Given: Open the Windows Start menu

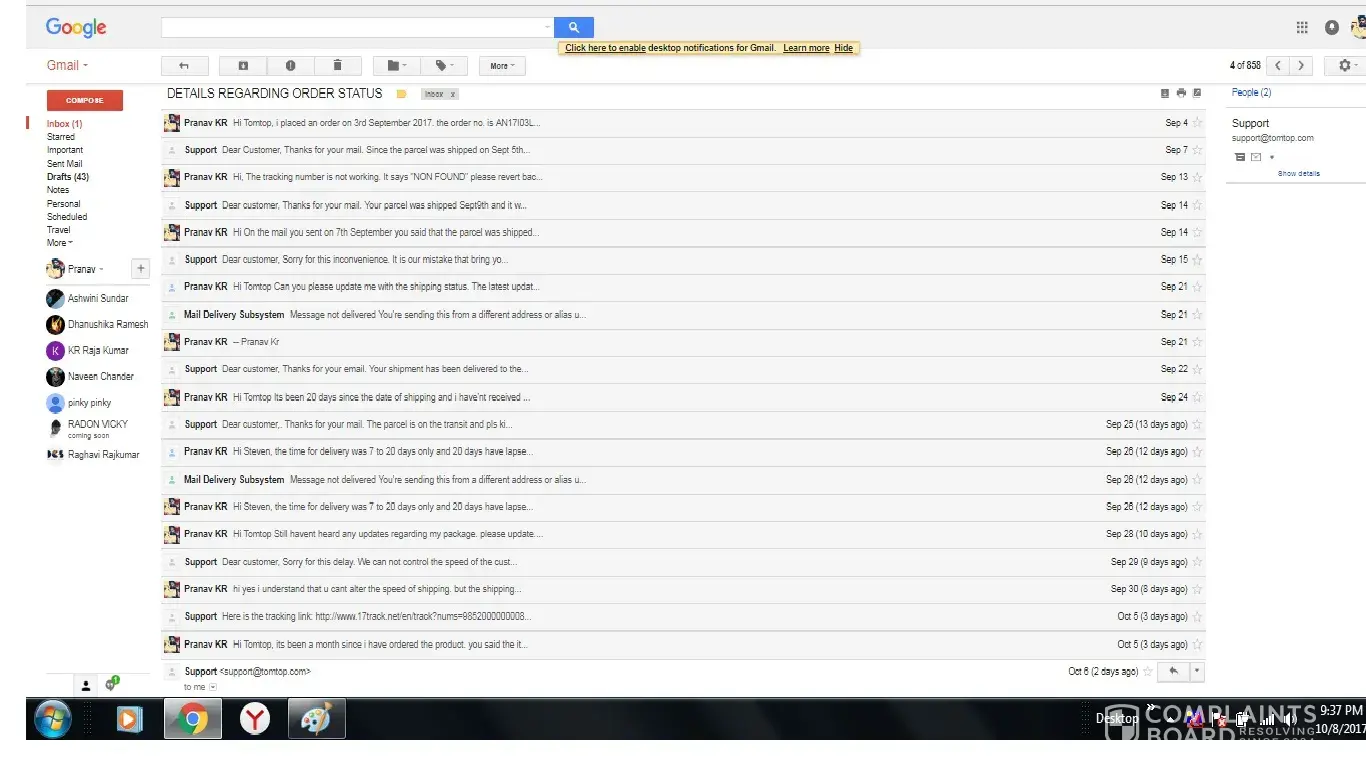Looking at the screenshot, I should pyautogui.click(x=53, y=719).
